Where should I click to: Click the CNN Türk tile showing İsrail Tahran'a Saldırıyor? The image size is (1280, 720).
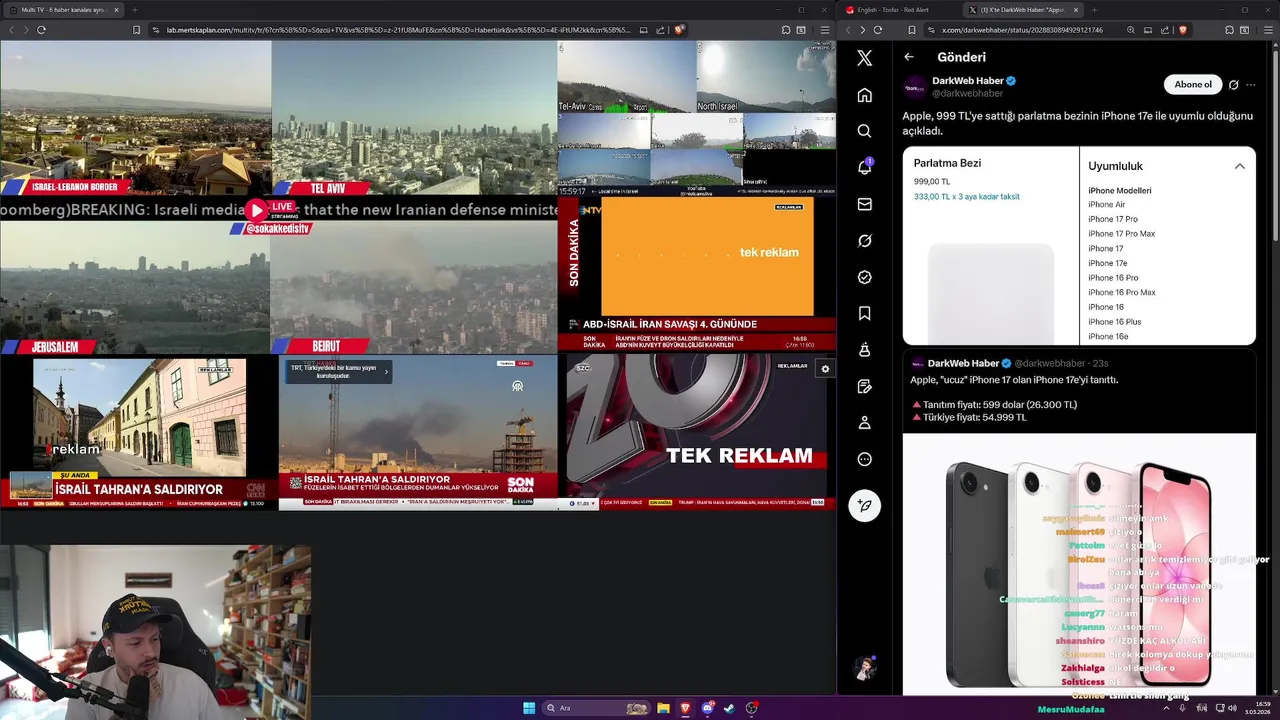tap(139, 433)
